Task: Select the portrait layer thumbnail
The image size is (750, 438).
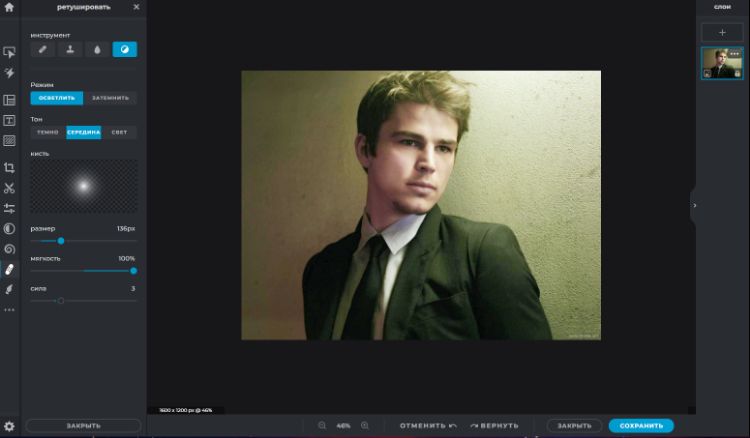Action: 722,63
